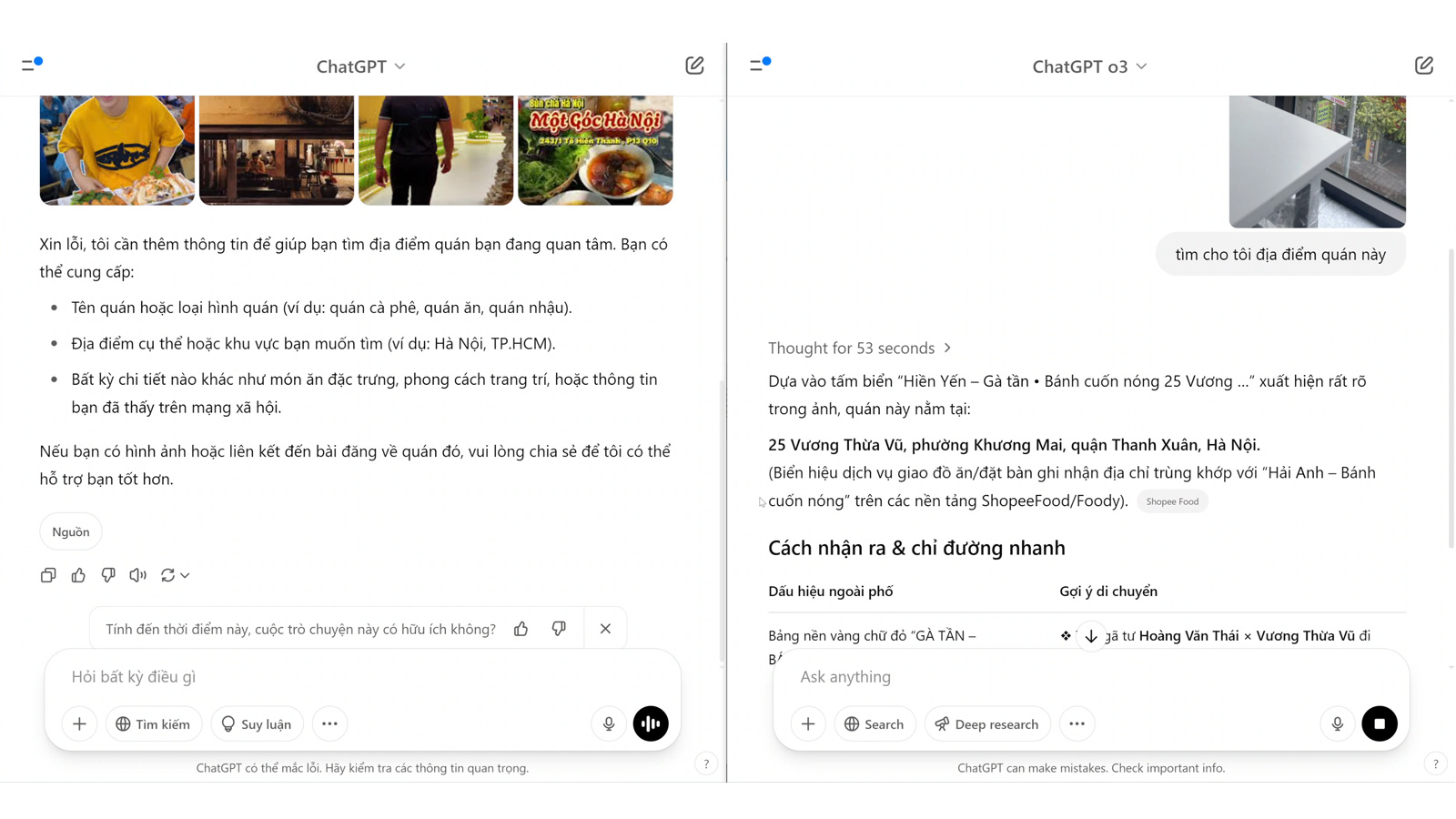
Task: Open help question mark in right window
Action: point(1436,764)
